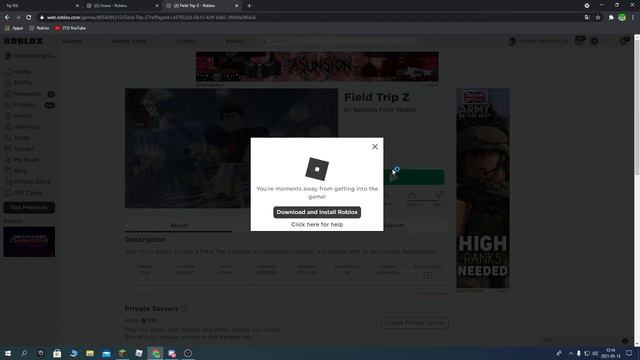Open Windows taskbar search
Image resolution: width=640 pixels, height=360 pixels.
(24, 353)
